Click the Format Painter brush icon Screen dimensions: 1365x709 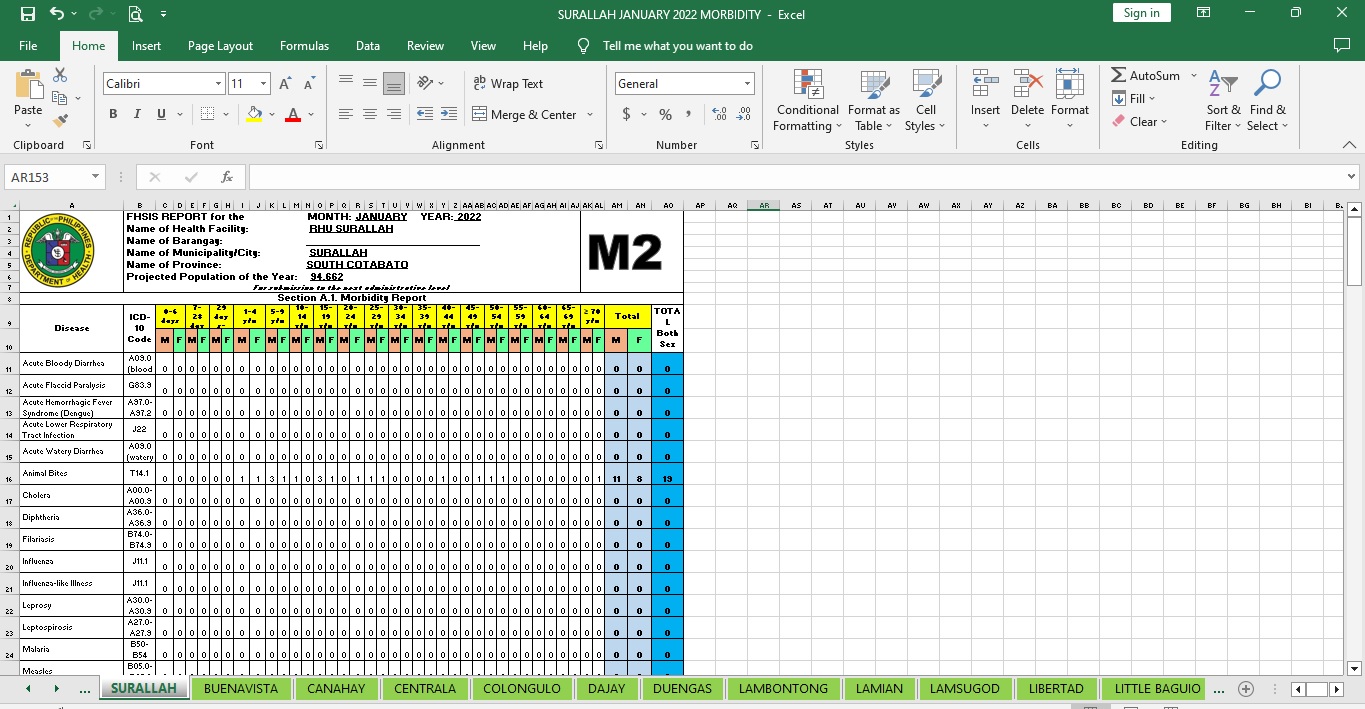click(x=60, y=121)
